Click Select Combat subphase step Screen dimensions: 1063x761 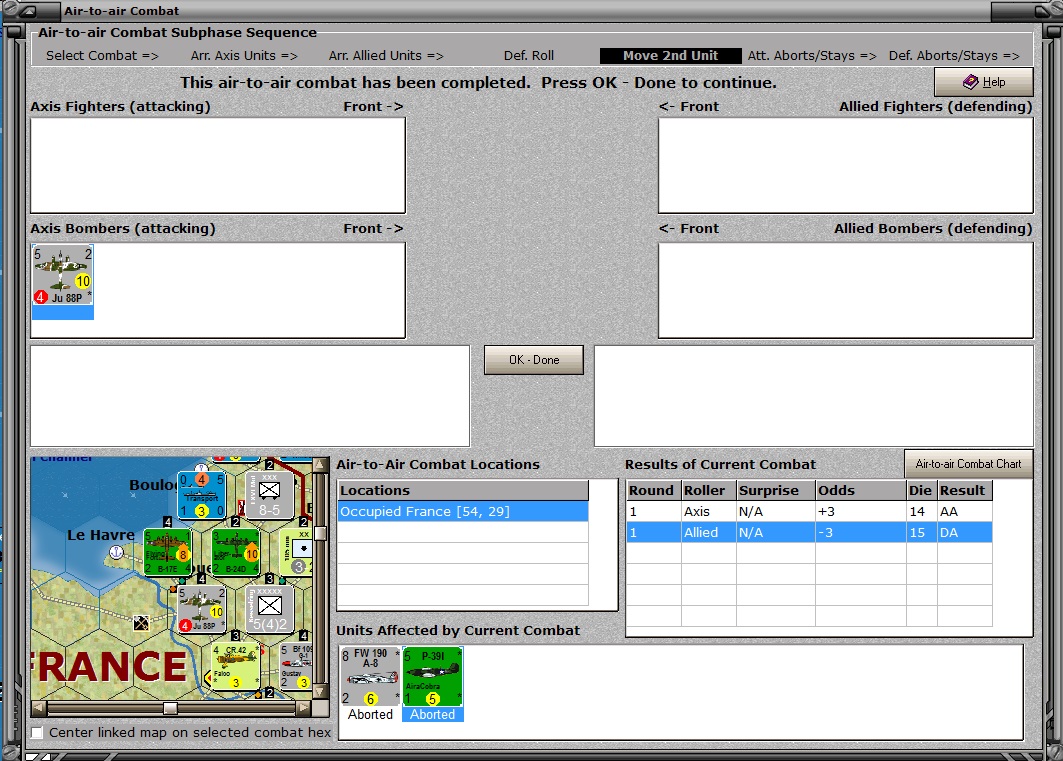pyautogui.click(x=102, y=56)
